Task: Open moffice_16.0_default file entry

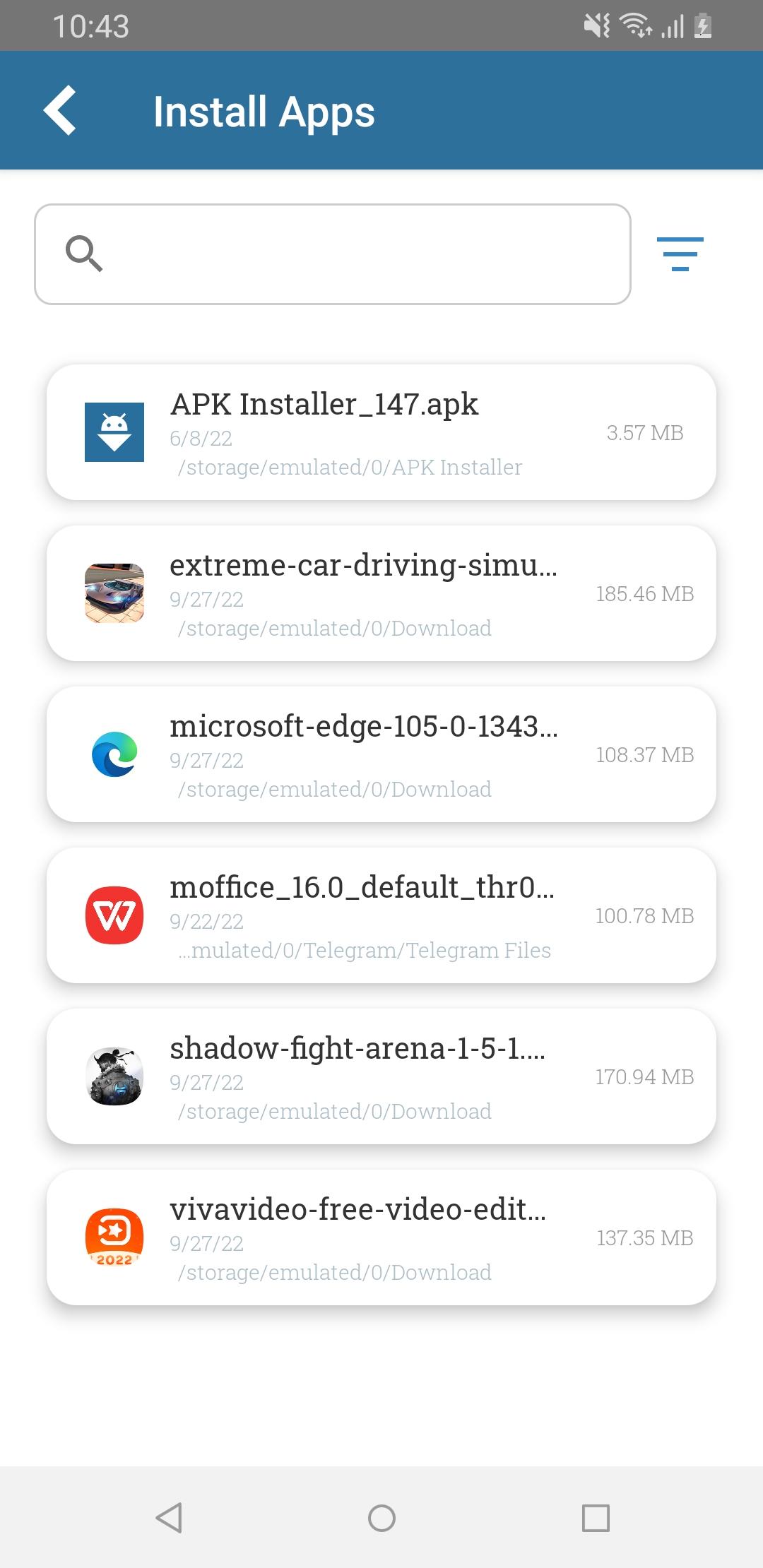Action: 362,888
